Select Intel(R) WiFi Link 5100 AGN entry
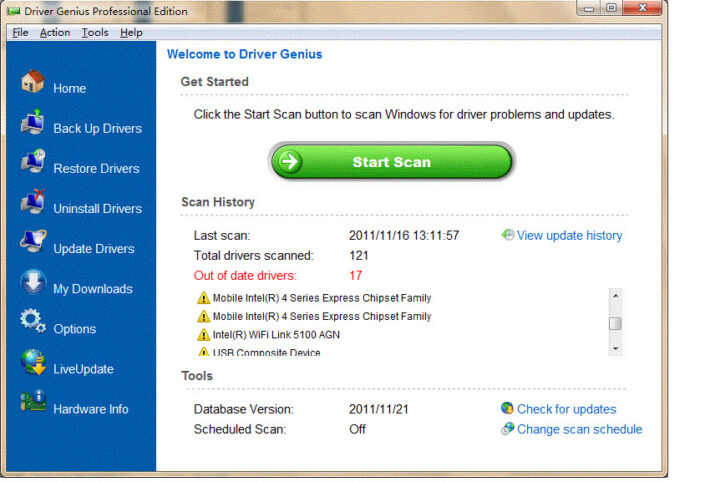The width and height of the screenshot is (710, 482). click(276, 334)
